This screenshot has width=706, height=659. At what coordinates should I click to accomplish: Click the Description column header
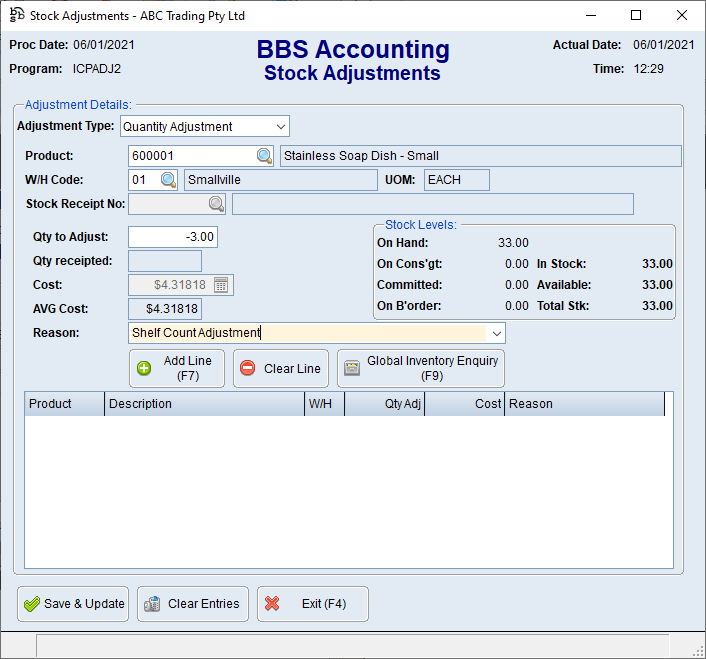[204, 404]
